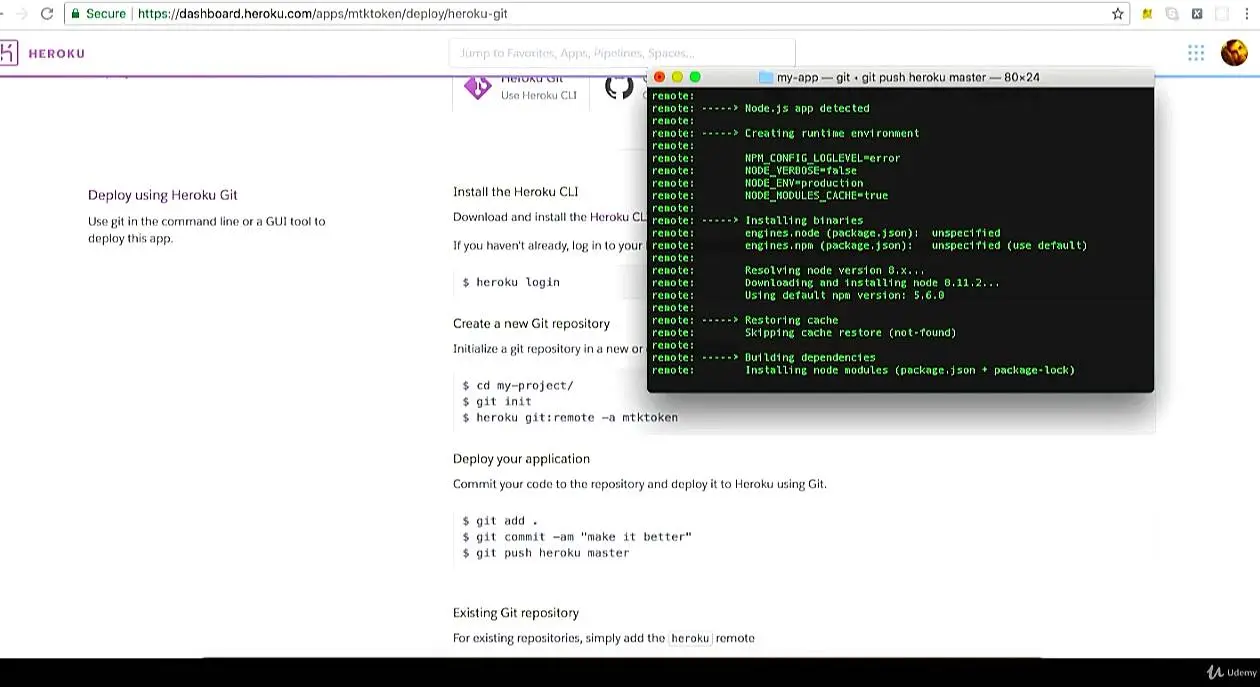
Task: Select the GitHub deployment method icon
Action: [619, 87]
